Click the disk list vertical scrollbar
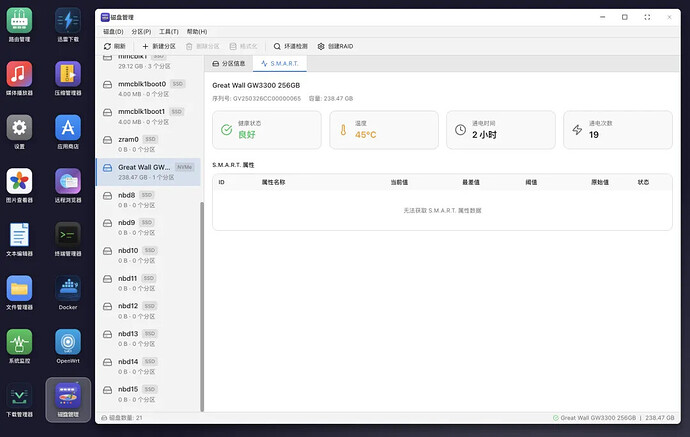 (x=202, y=300)
